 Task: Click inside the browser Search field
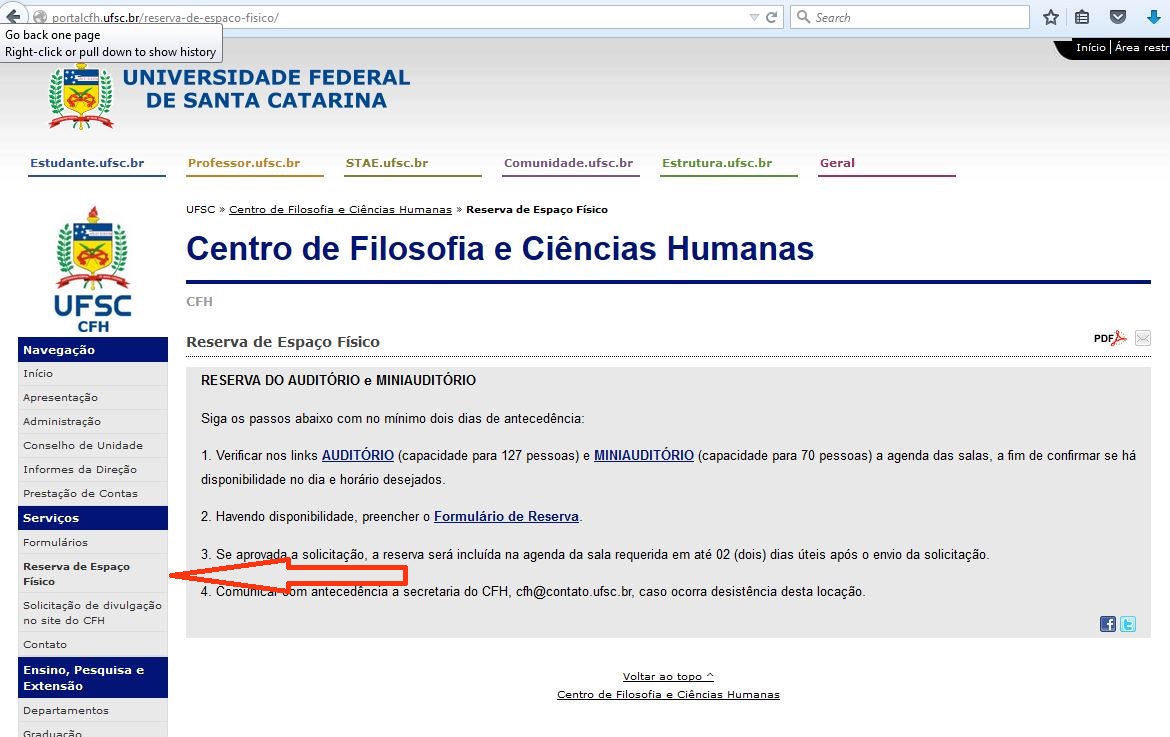click(x=910, y=17)
